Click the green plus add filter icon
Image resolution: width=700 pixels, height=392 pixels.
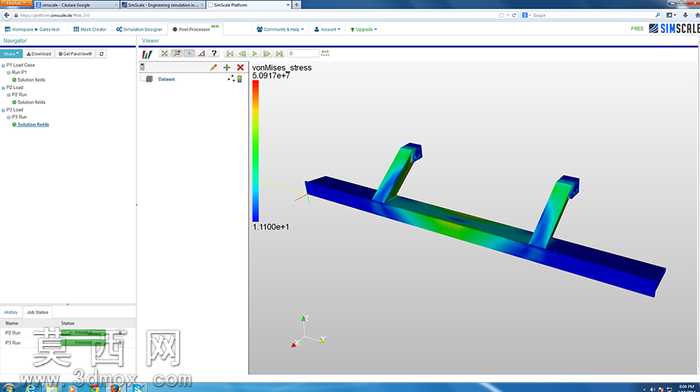227,67
